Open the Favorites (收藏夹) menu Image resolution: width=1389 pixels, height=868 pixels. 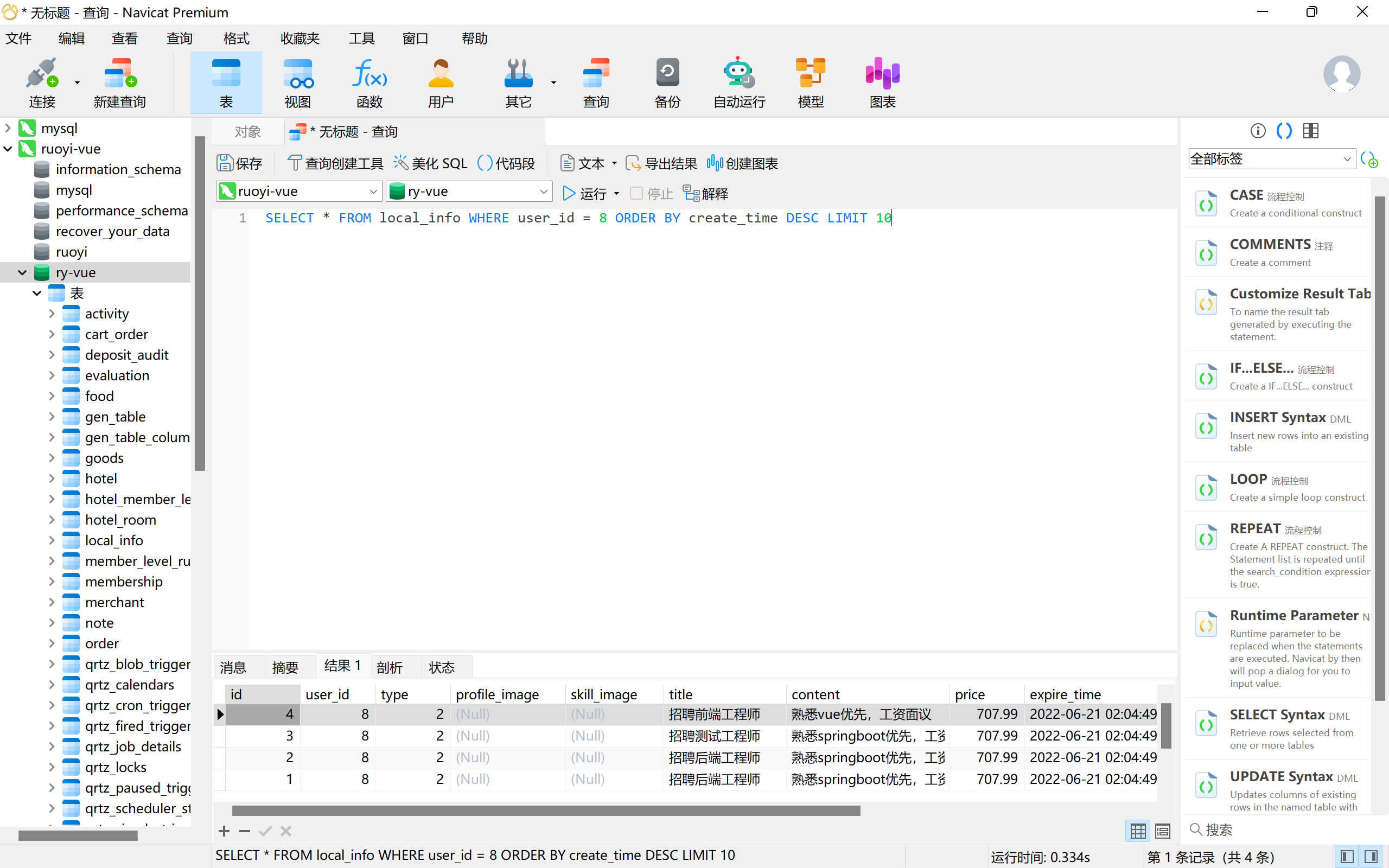[300, 39]
